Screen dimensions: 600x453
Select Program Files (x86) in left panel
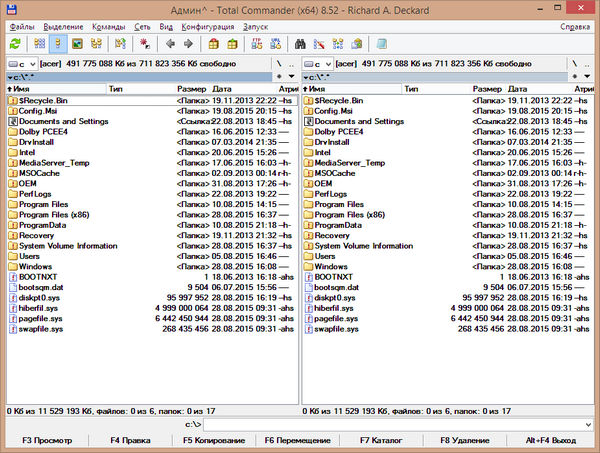[x=57, y=215]
